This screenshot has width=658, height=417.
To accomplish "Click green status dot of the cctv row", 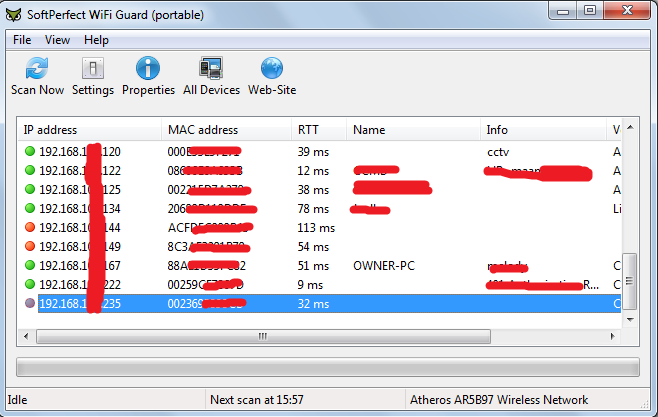I will pyautogui.click(x=30, y=151).
